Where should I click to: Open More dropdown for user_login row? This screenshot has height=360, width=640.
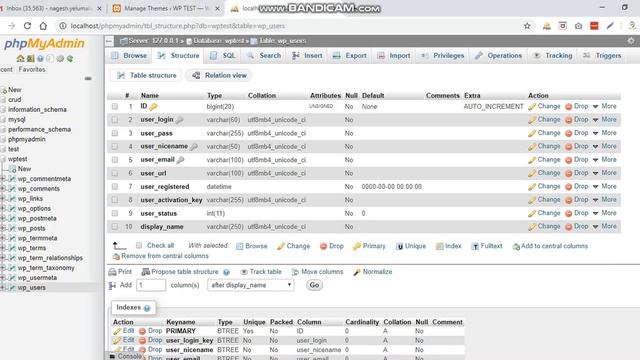pyautogui.click(x=604, y=120)
